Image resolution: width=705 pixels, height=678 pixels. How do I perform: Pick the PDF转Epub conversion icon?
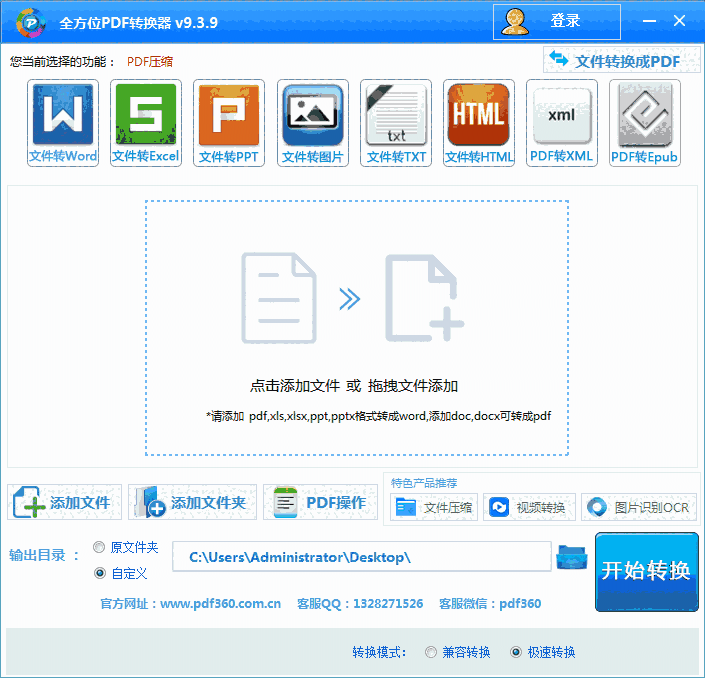pos(645,123)
